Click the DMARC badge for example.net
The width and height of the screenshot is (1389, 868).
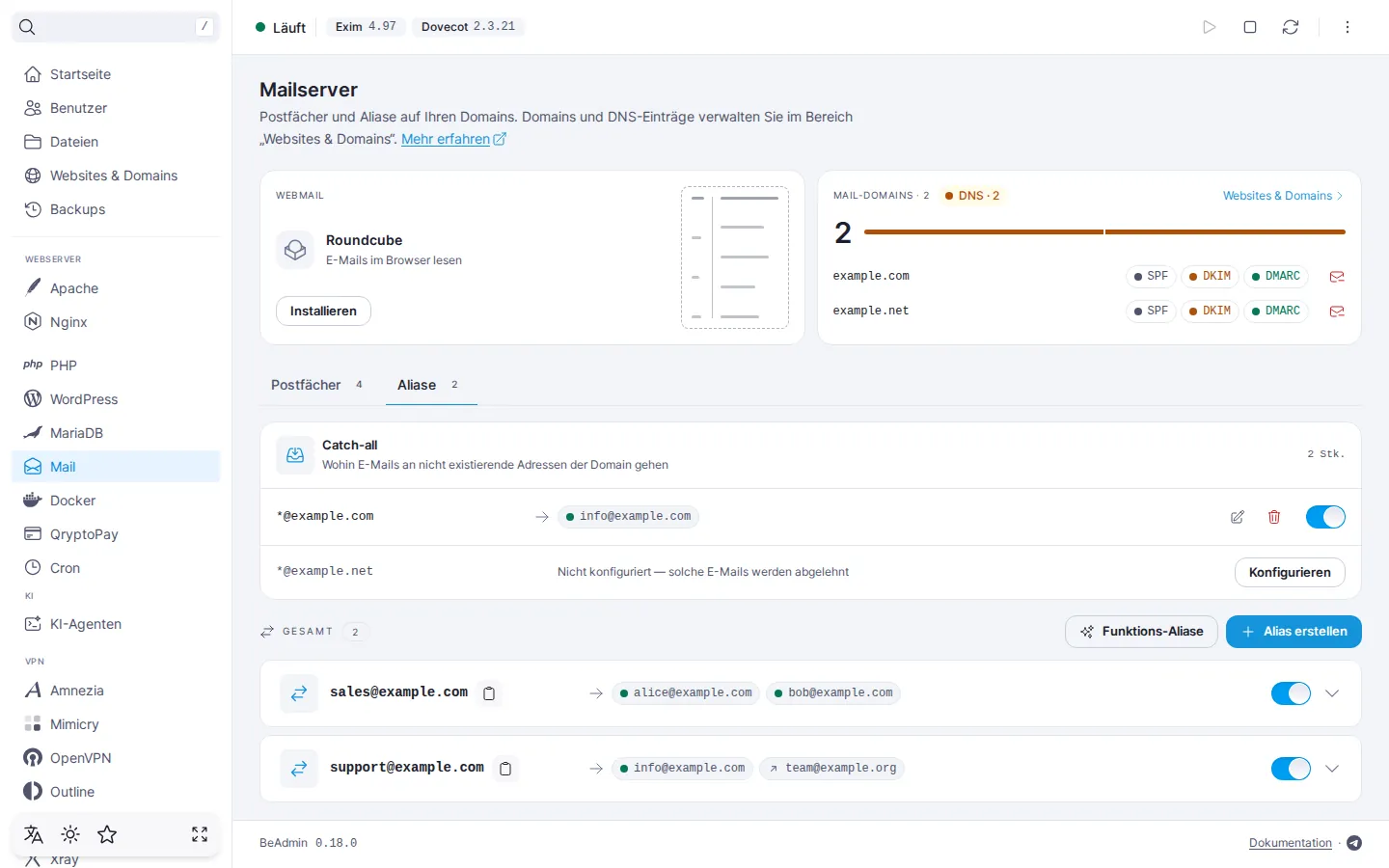1275,312
